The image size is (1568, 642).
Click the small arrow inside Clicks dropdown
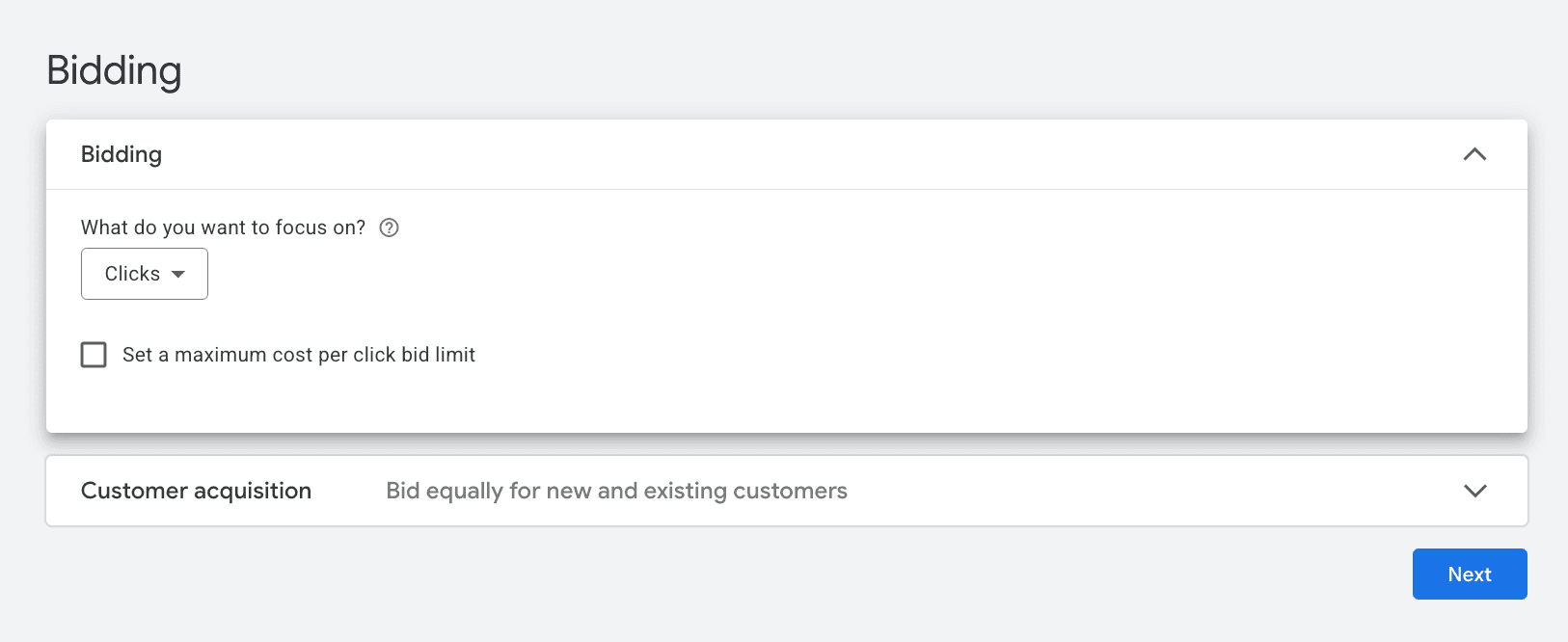pyautogui.click(x=178, y=275)
